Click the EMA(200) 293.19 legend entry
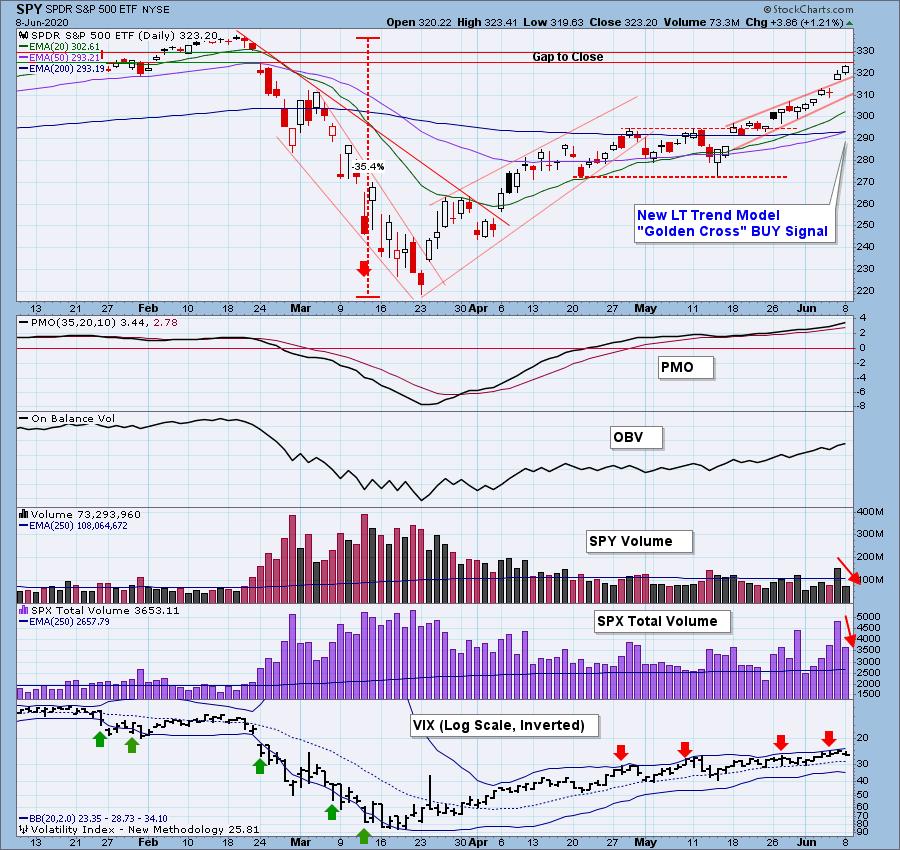Image resolution: width=900 pixels, height=850 pixels. 67,69
